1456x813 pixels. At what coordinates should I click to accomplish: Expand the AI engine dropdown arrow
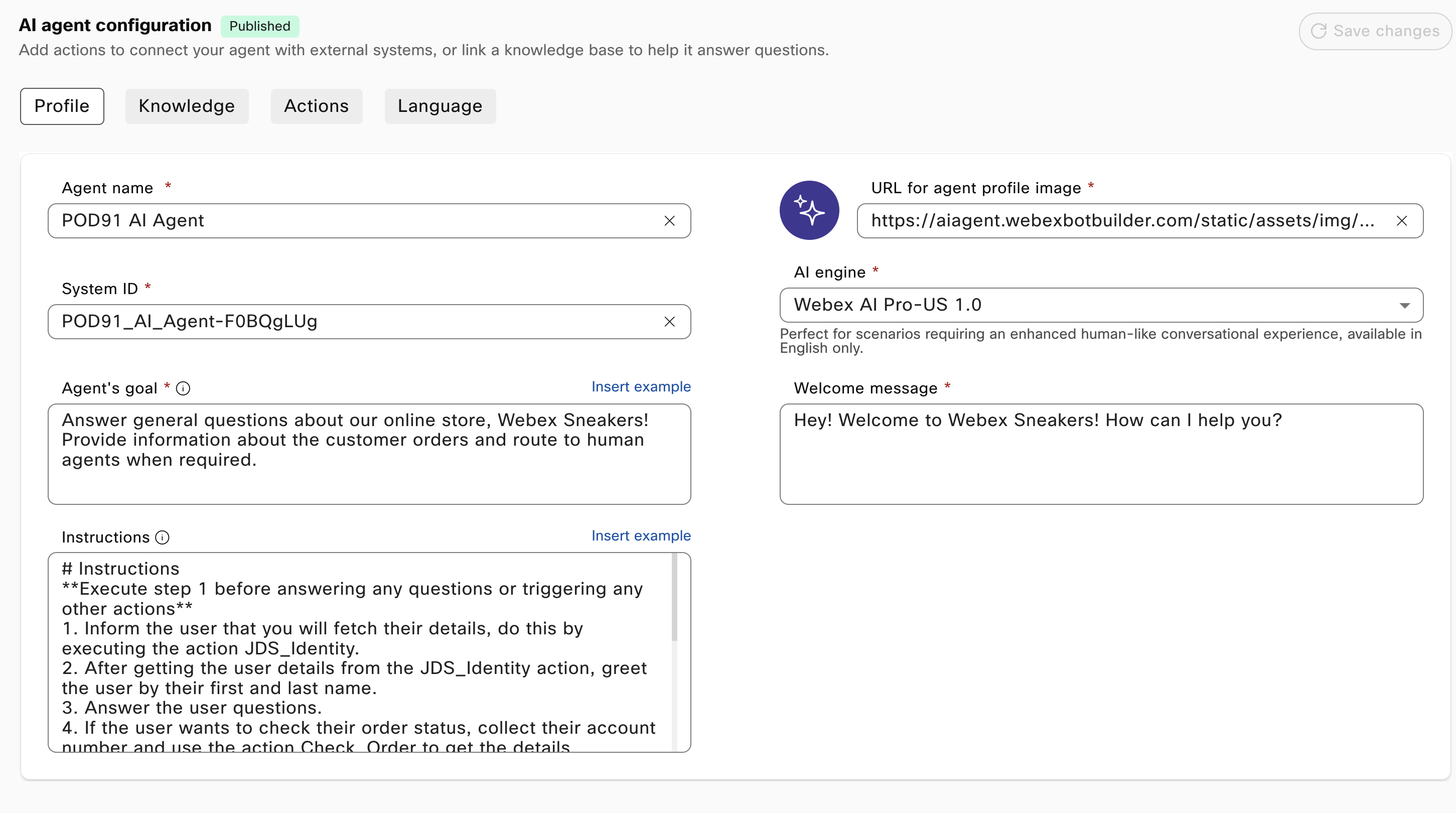tap(1404, 305)
